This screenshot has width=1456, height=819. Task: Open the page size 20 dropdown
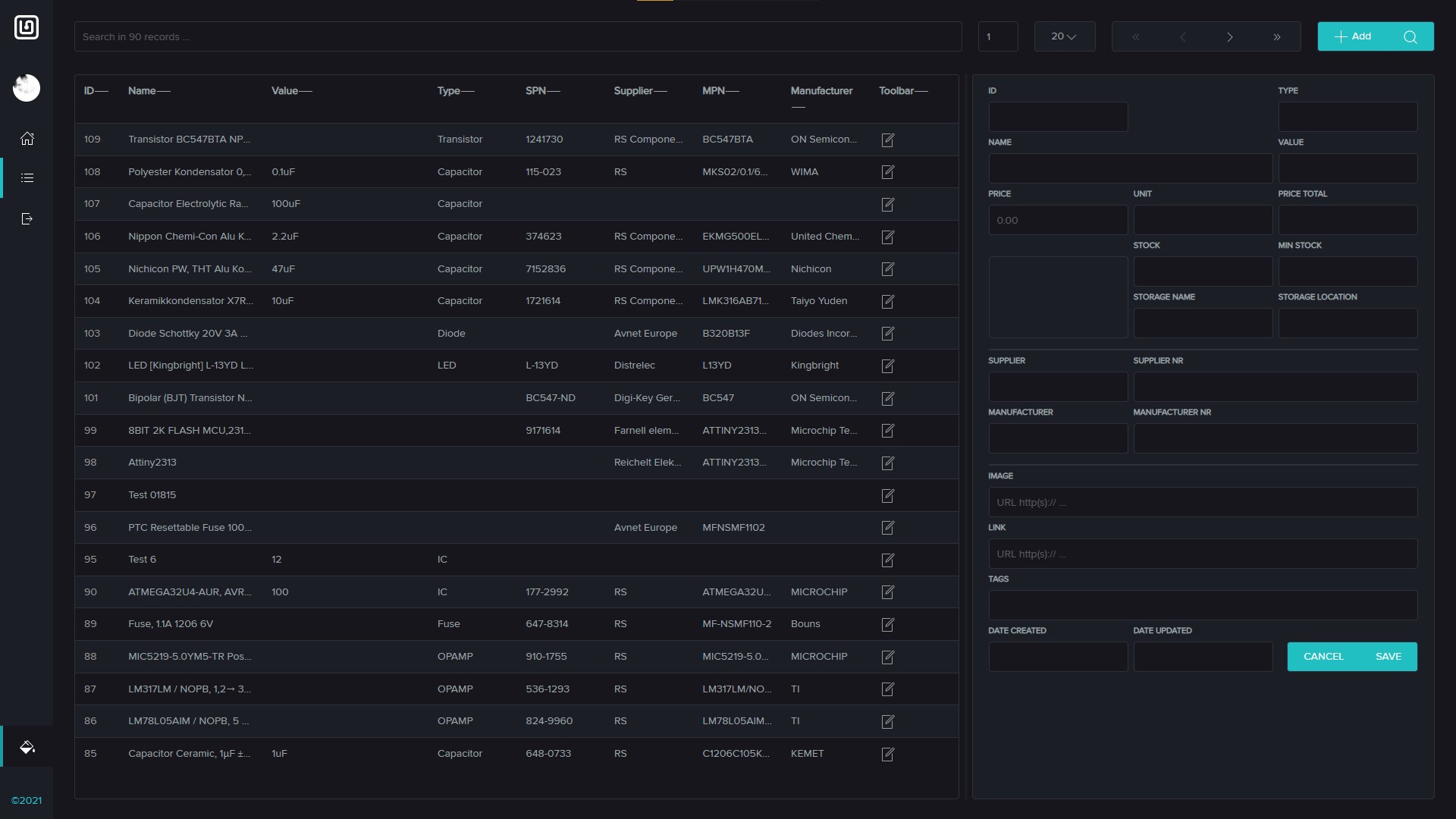tap(1064, 36)
